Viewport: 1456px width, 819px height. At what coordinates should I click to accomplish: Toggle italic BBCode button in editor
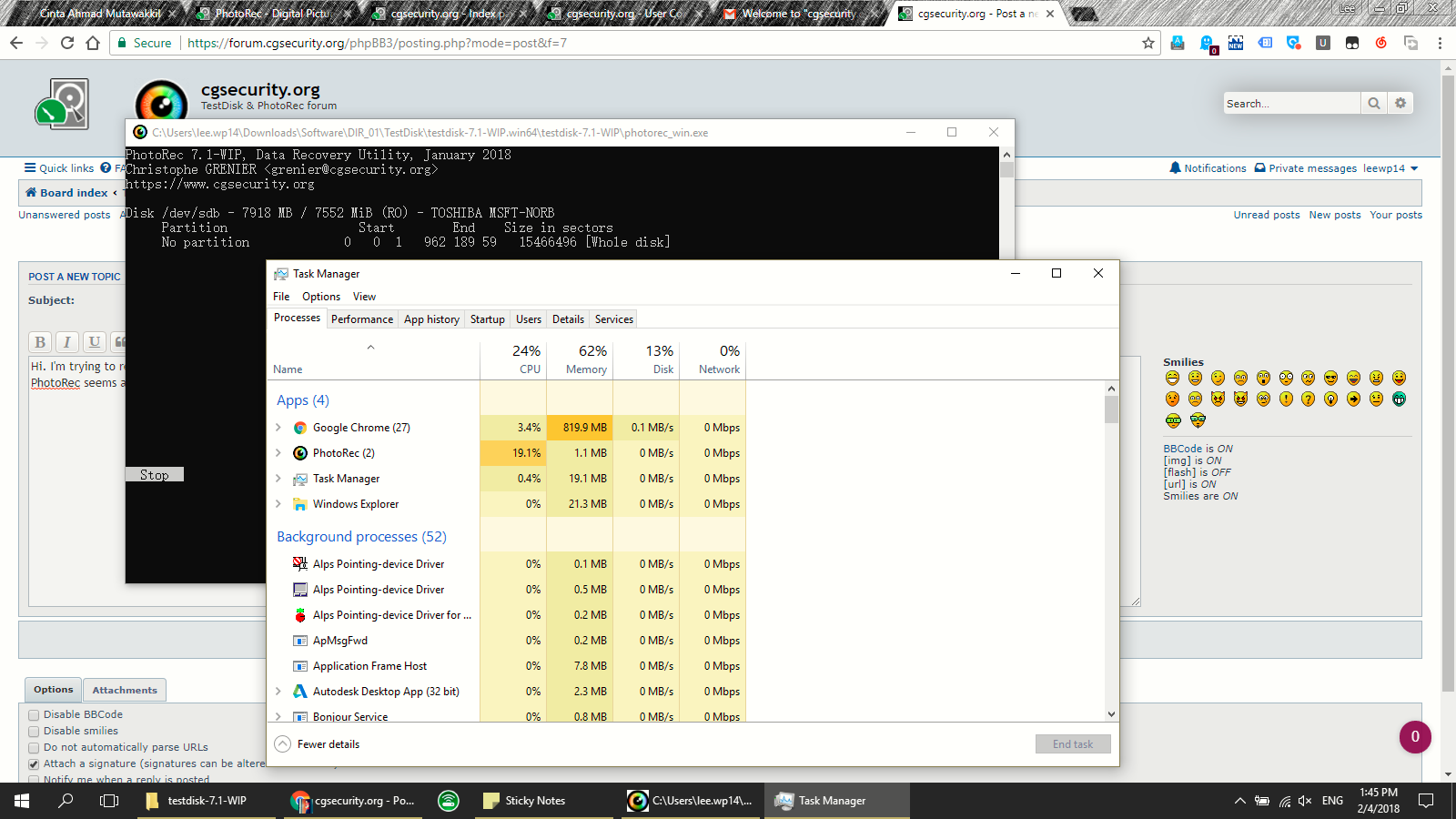tap(67, 342)
